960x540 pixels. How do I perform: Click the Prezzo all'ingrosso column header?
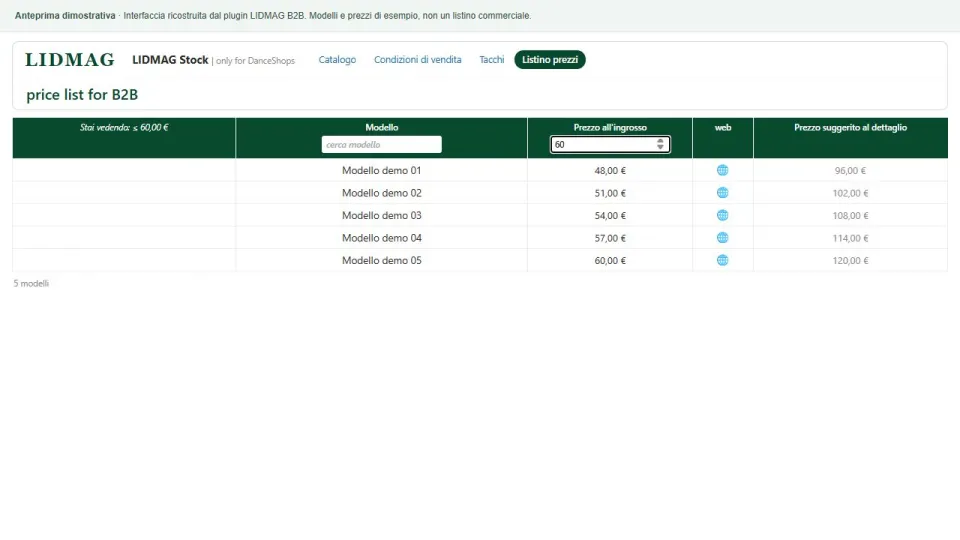tap(610, 127)
